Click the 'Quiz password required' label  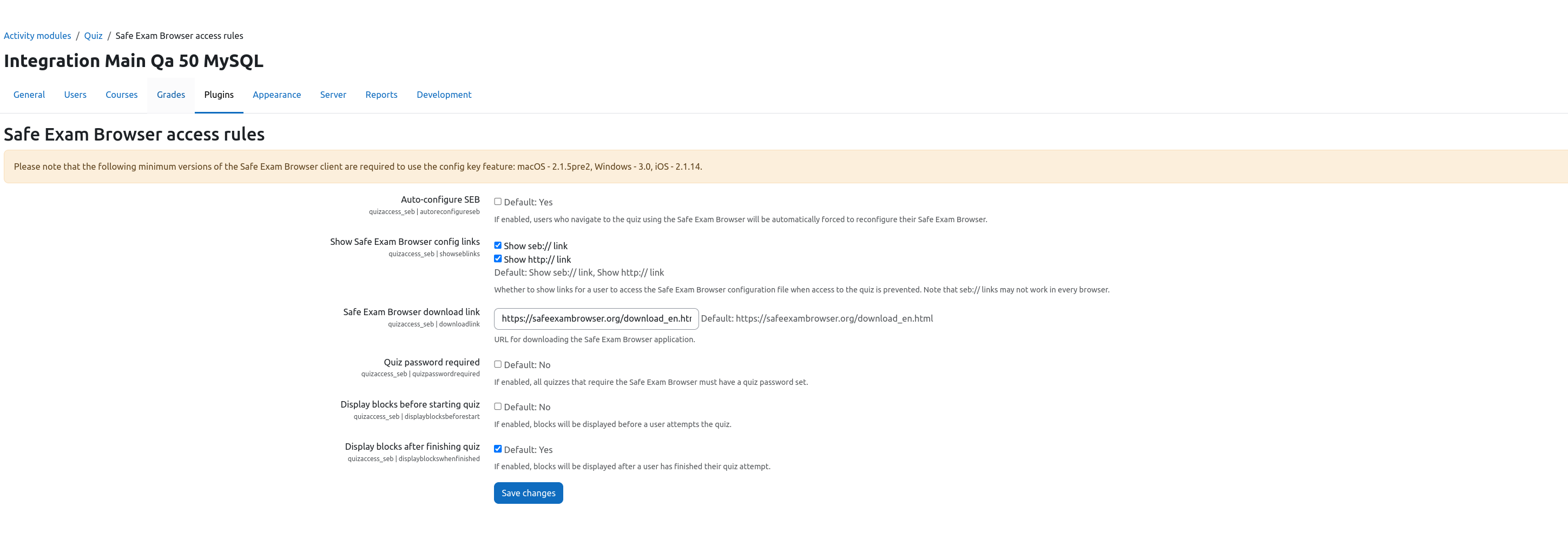[x=432, y=362]
